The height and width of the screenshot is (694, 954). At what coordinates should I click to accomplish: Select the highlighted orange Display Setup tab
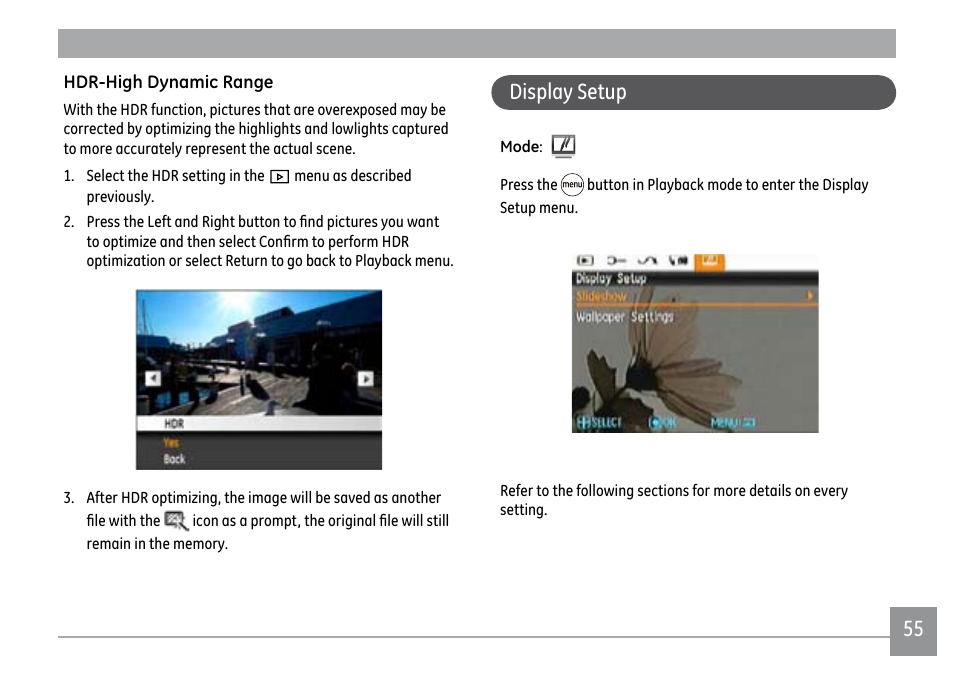point(709,261)
